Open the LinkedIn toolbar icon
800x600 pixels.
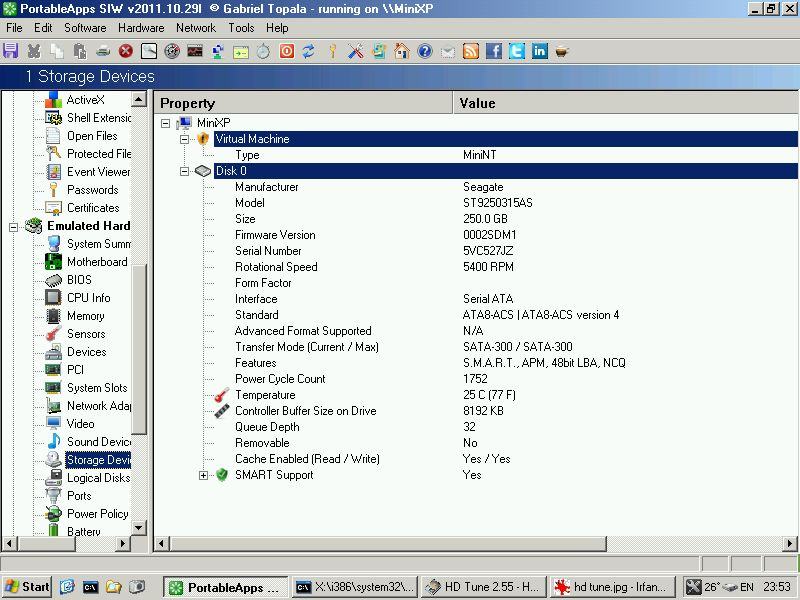tap(539, 51)
